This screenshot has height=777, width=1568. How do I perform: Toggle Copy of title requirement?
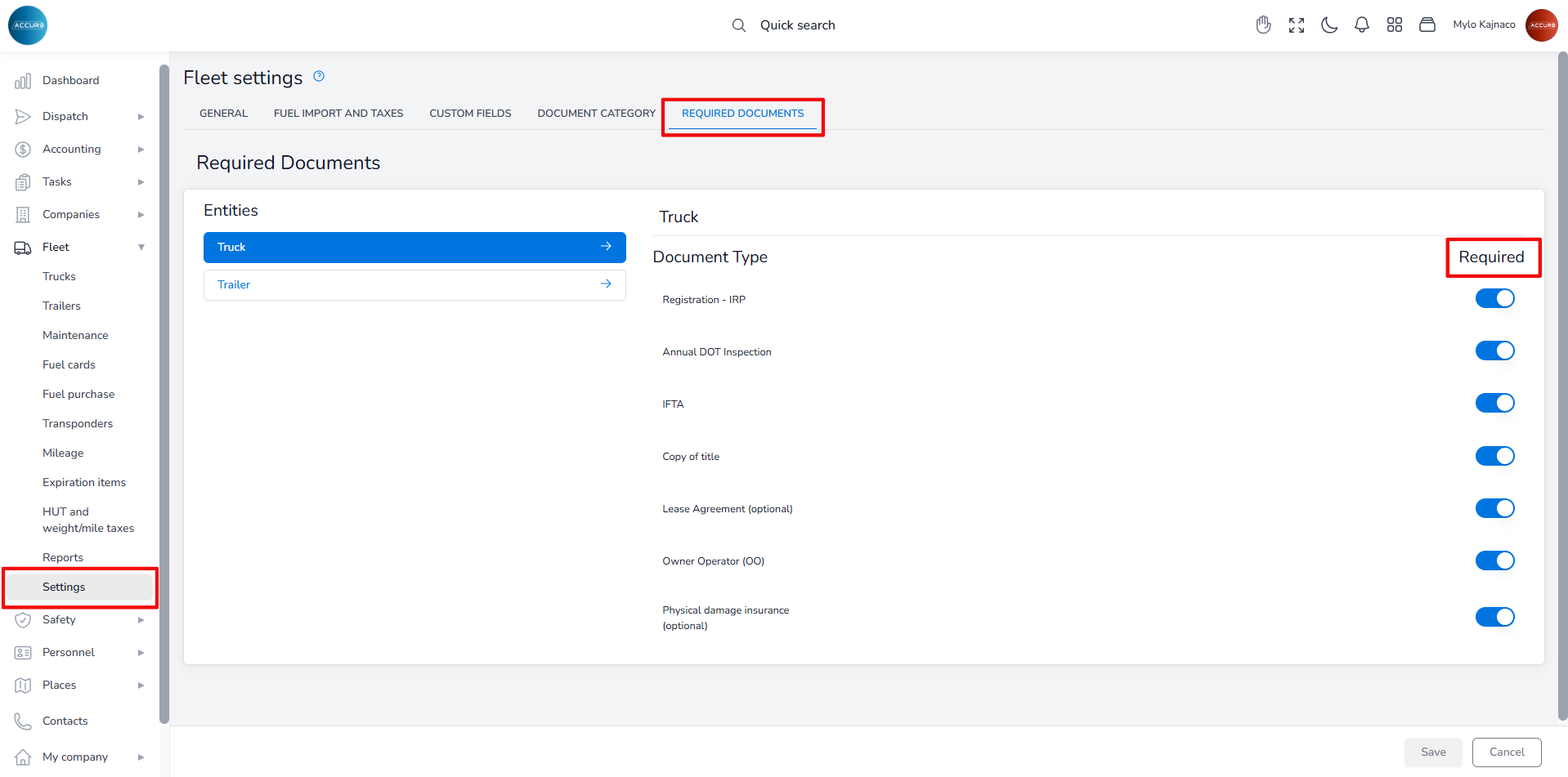(x=1494, y=456)
